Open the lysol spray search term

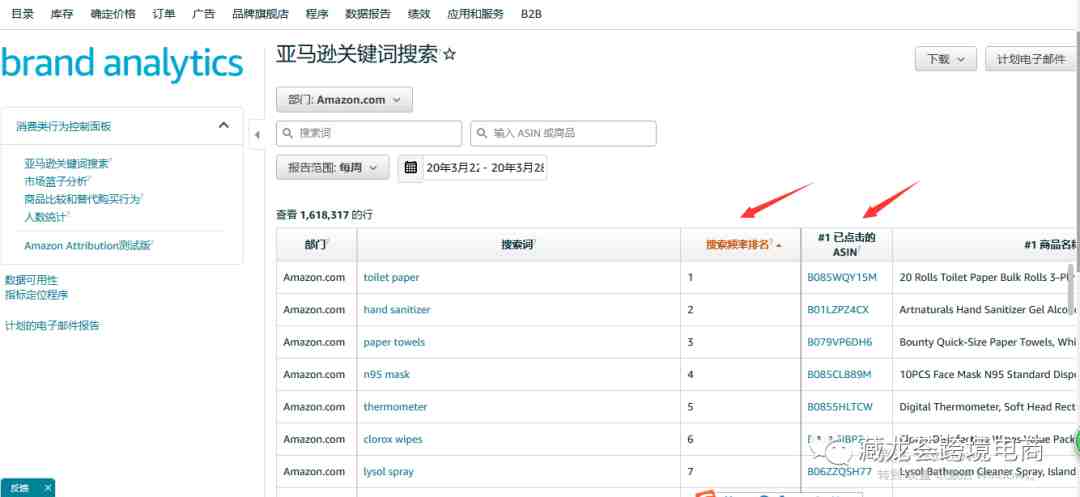pos(388,472)
